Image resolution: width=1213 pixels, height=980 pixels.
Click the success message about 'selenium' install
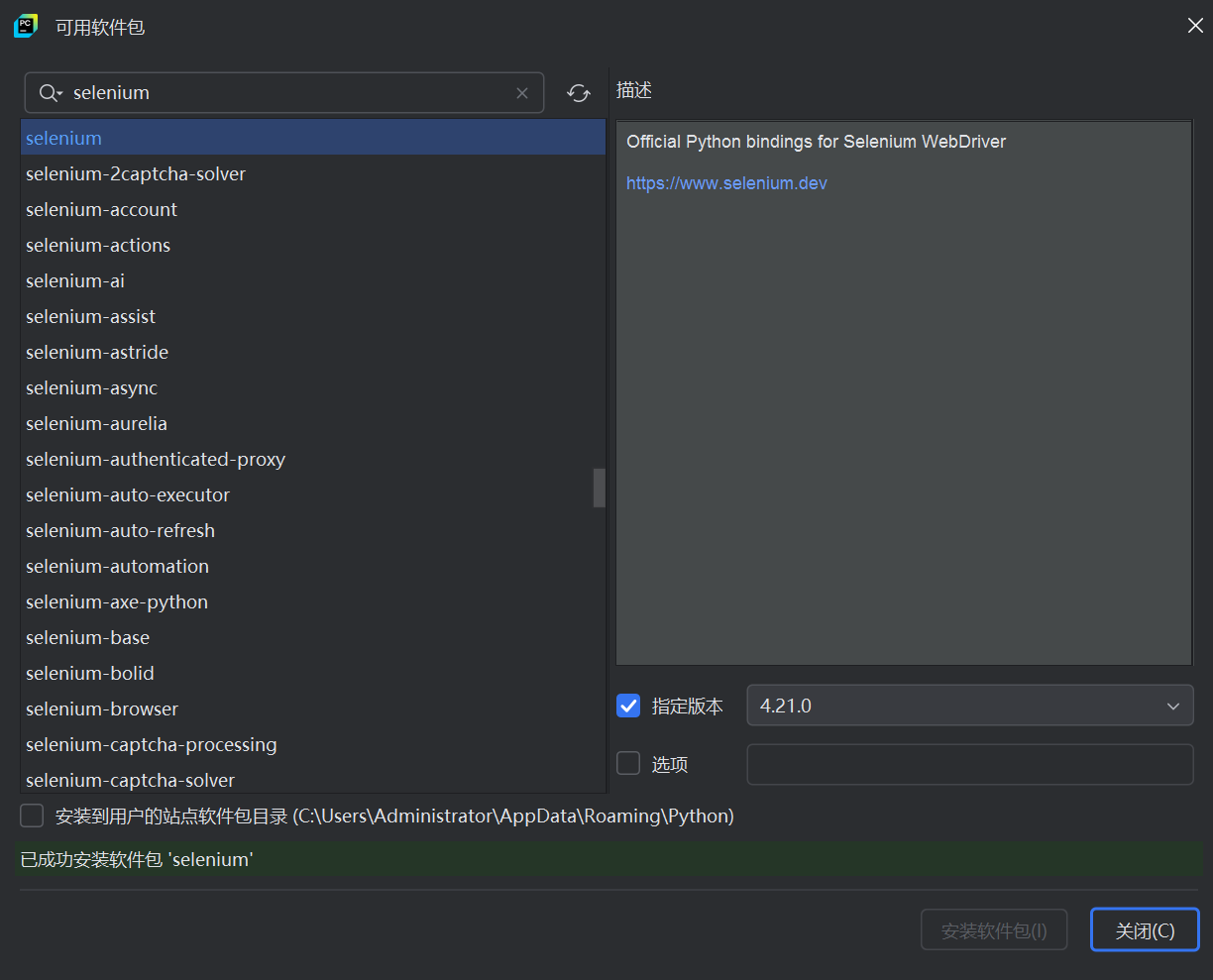pyautogui.click(x=137, y=859)
